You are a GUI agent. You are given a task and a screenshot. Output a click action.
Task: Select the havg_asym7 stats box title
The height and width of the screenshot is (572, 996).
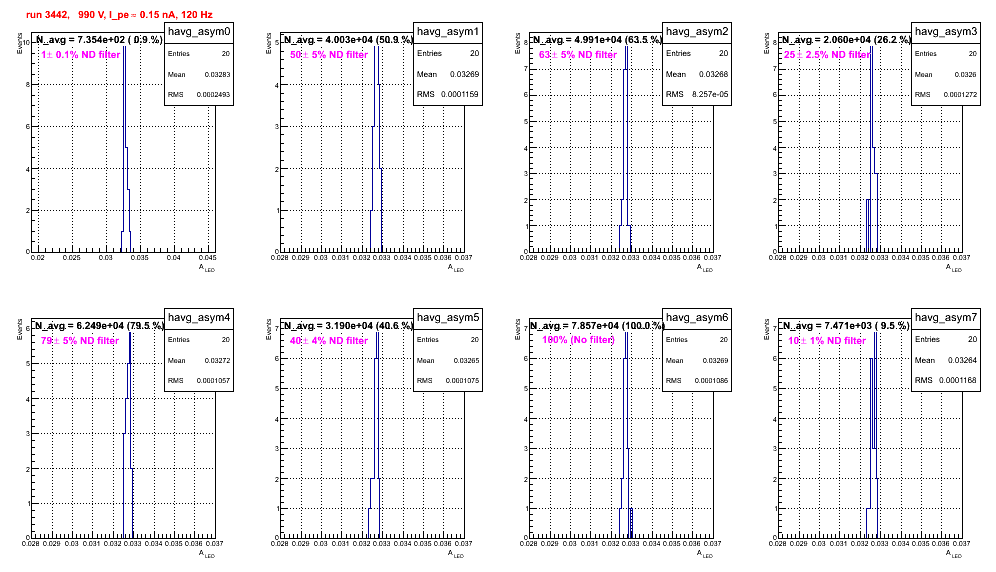coord(946,318)
